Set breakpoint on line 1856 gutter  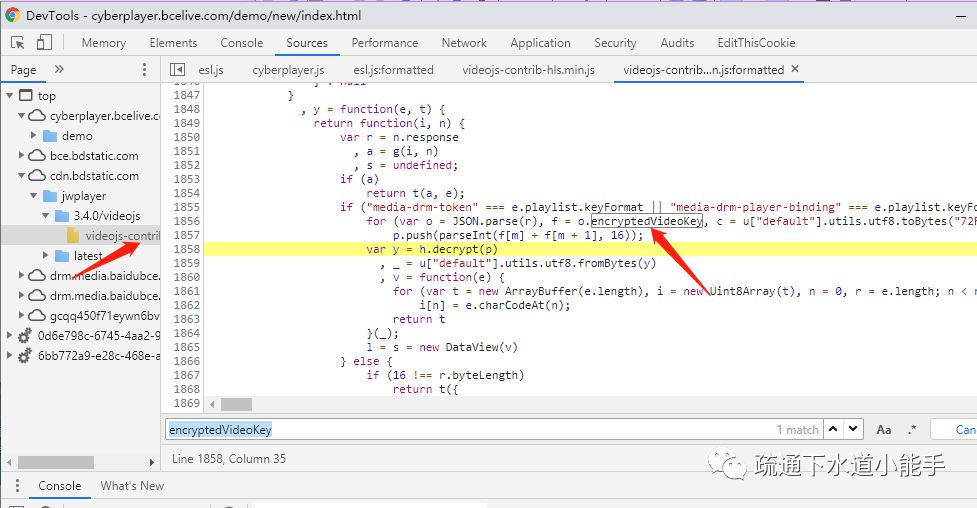186,221
